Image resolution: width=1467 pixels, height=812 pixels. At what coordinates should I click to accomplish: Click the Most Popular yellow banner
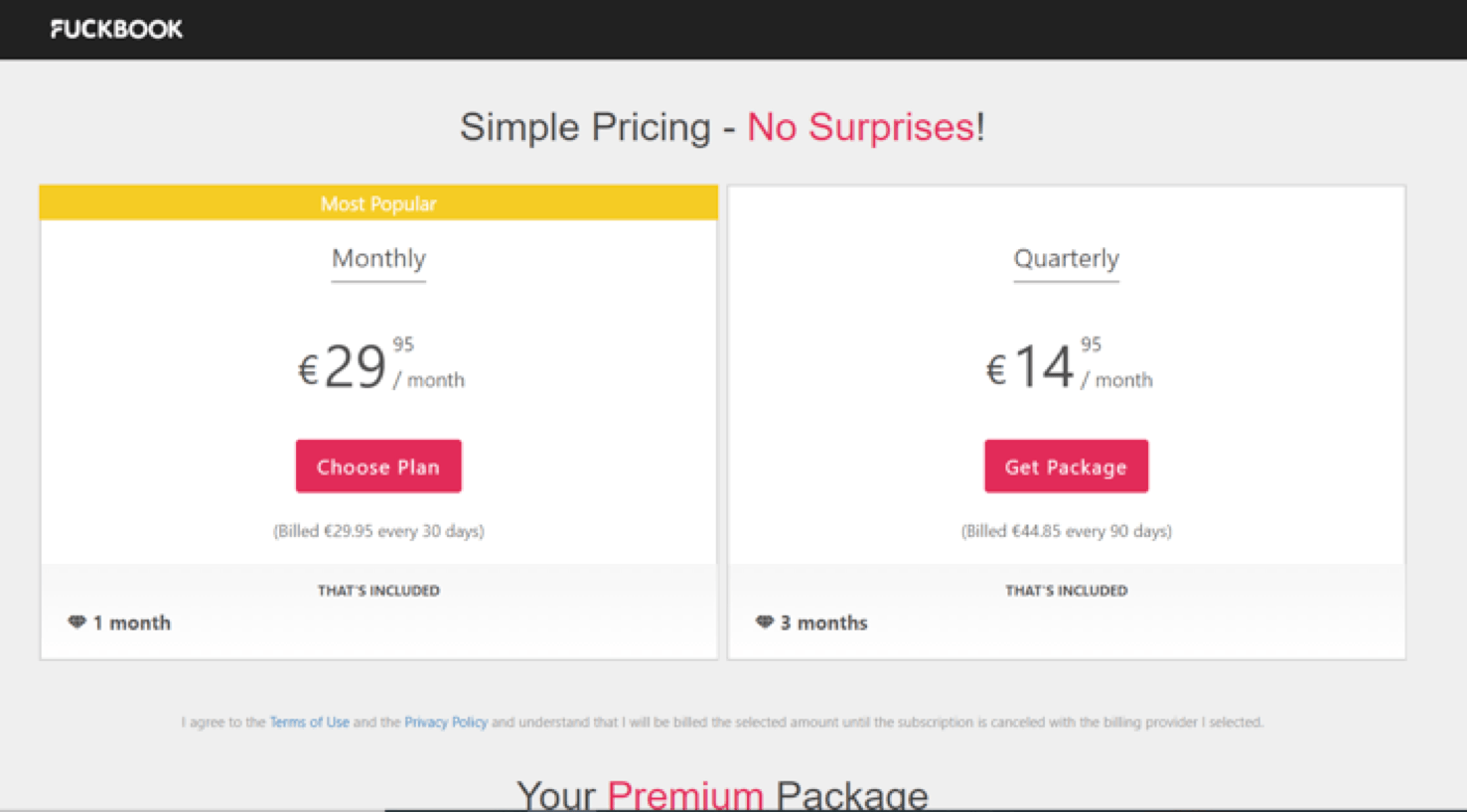click(x=378, y=203)
